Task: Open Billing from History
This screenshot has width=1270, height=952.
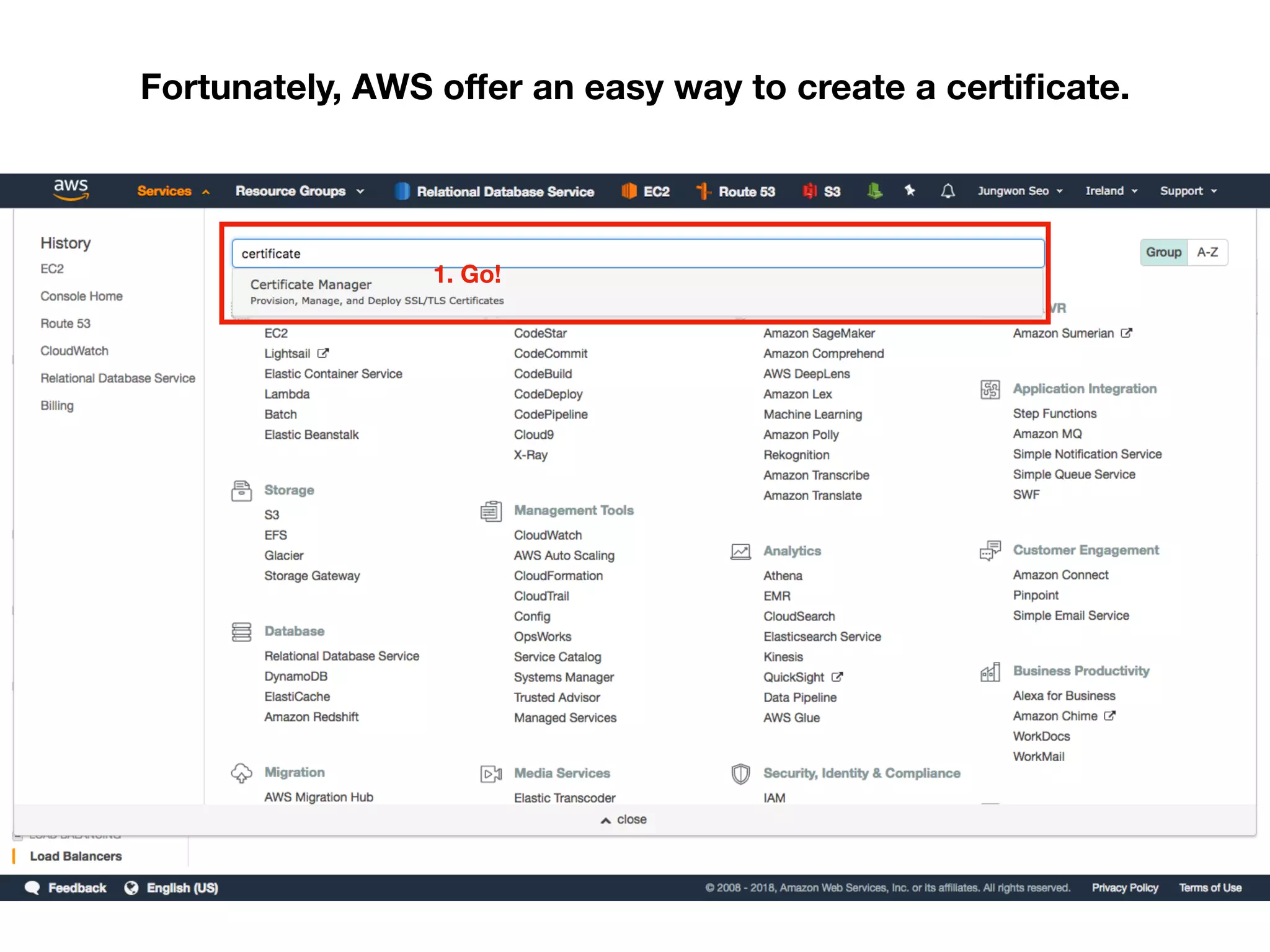Action: coord(57,405)
